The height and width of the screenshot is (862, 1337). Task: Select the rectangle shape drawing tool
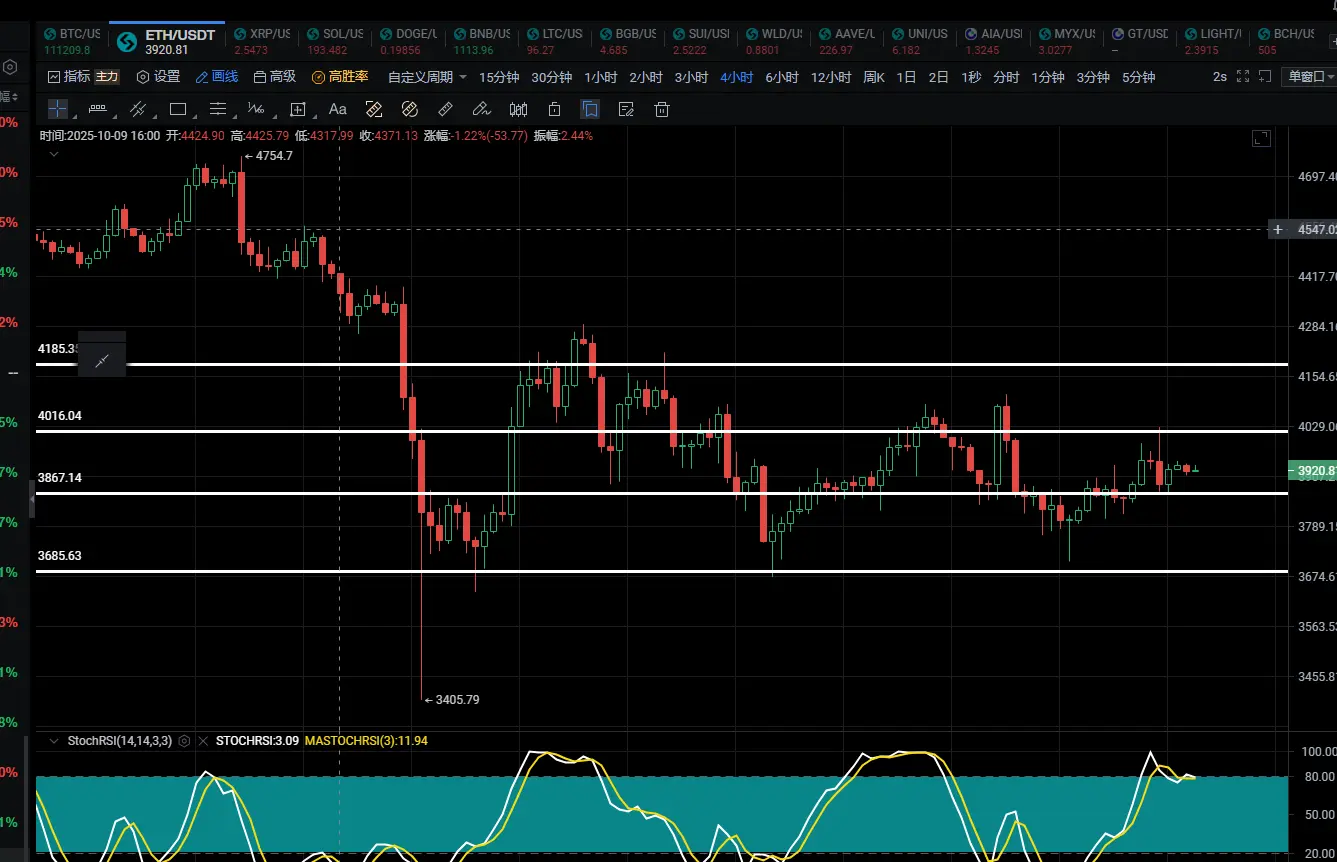(x=178, y=109)
